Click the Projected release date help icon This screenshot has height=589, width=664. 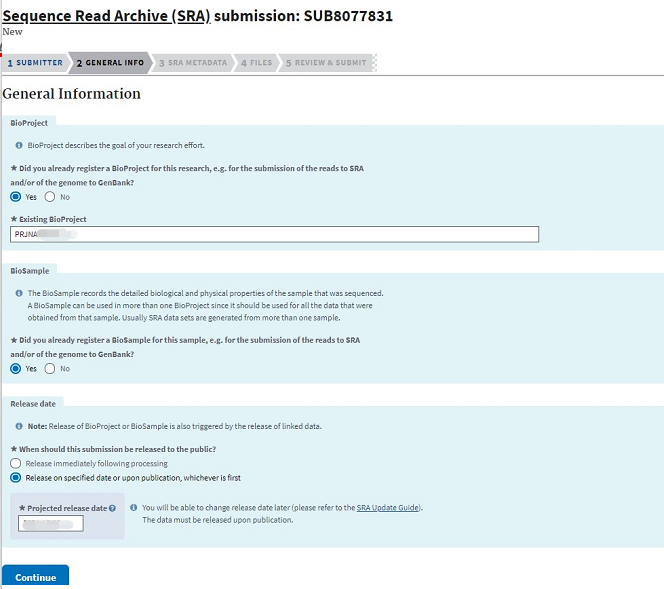click(112, 508)
